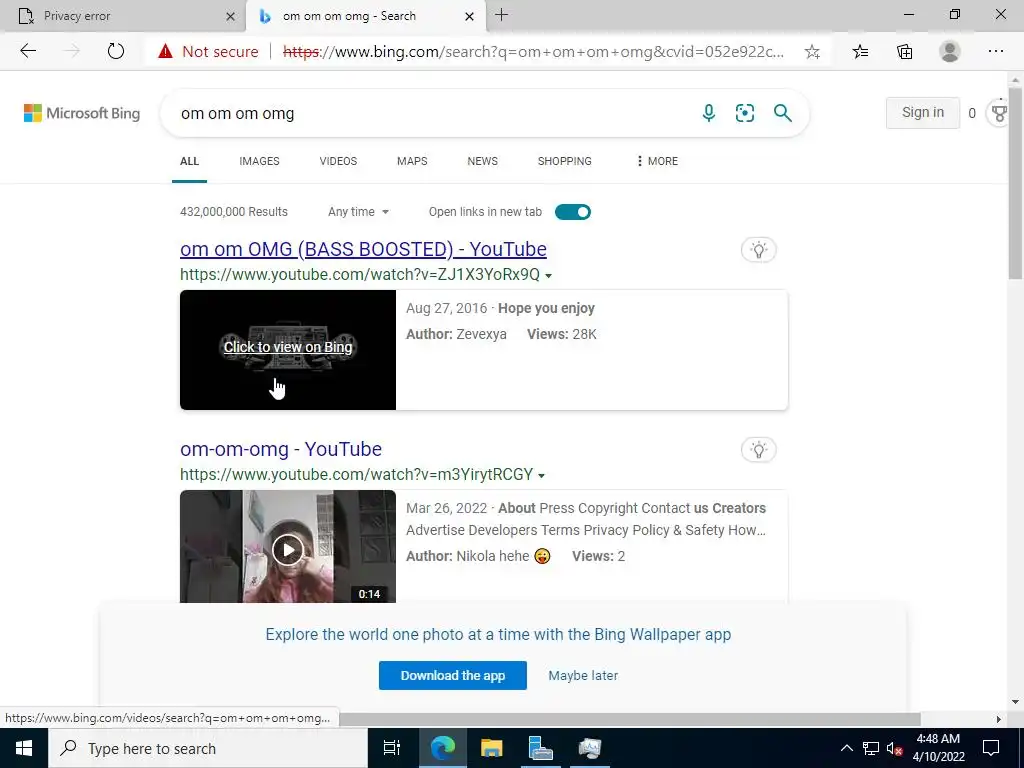Image resolution: width=1024 pixels, height=768 pixels.
Task: Dismiss banner with Maybe later
Action: [x=583, y=675]
